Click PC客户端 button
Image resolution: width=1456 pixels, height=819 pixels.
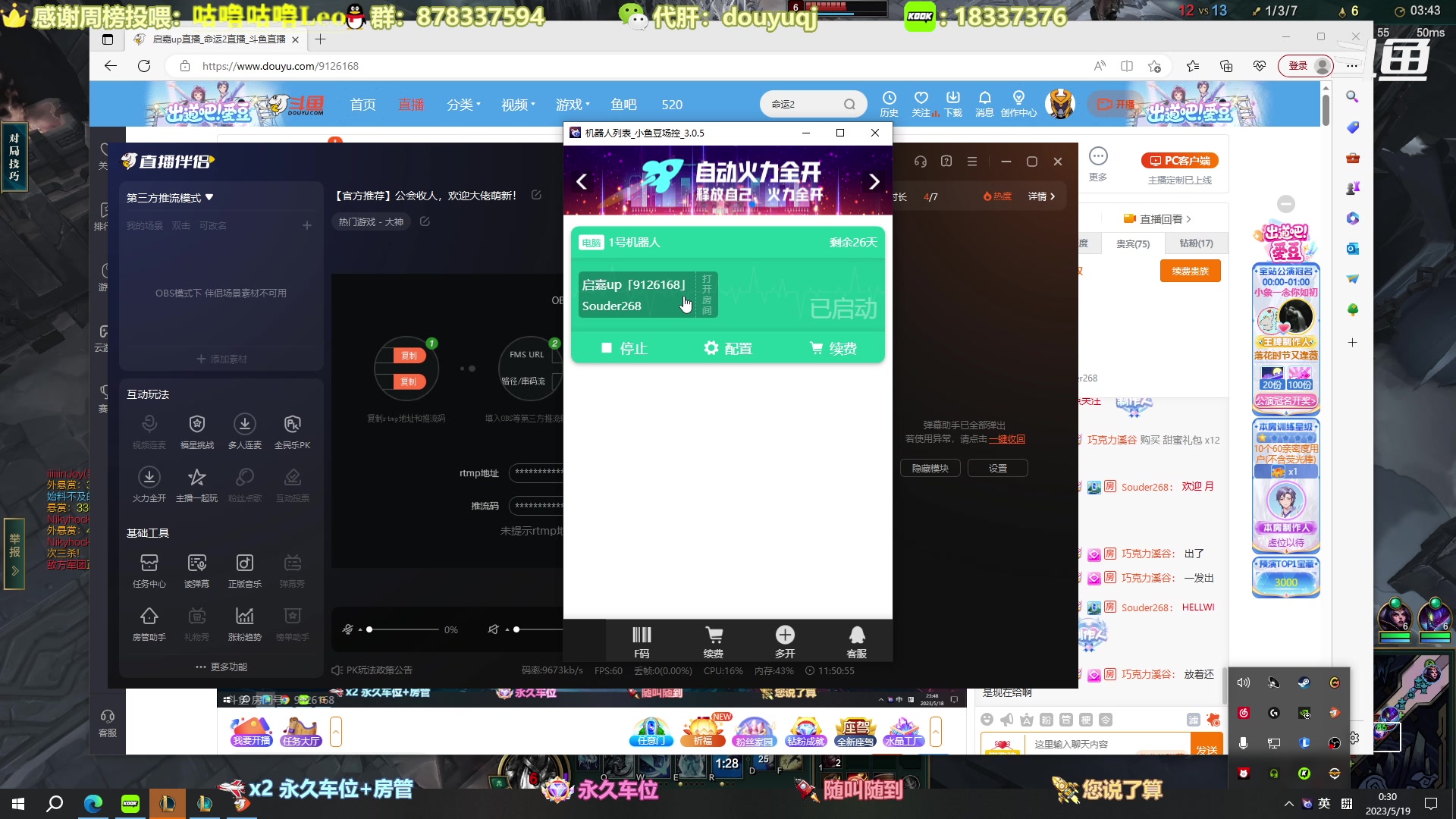(1179, 161)
